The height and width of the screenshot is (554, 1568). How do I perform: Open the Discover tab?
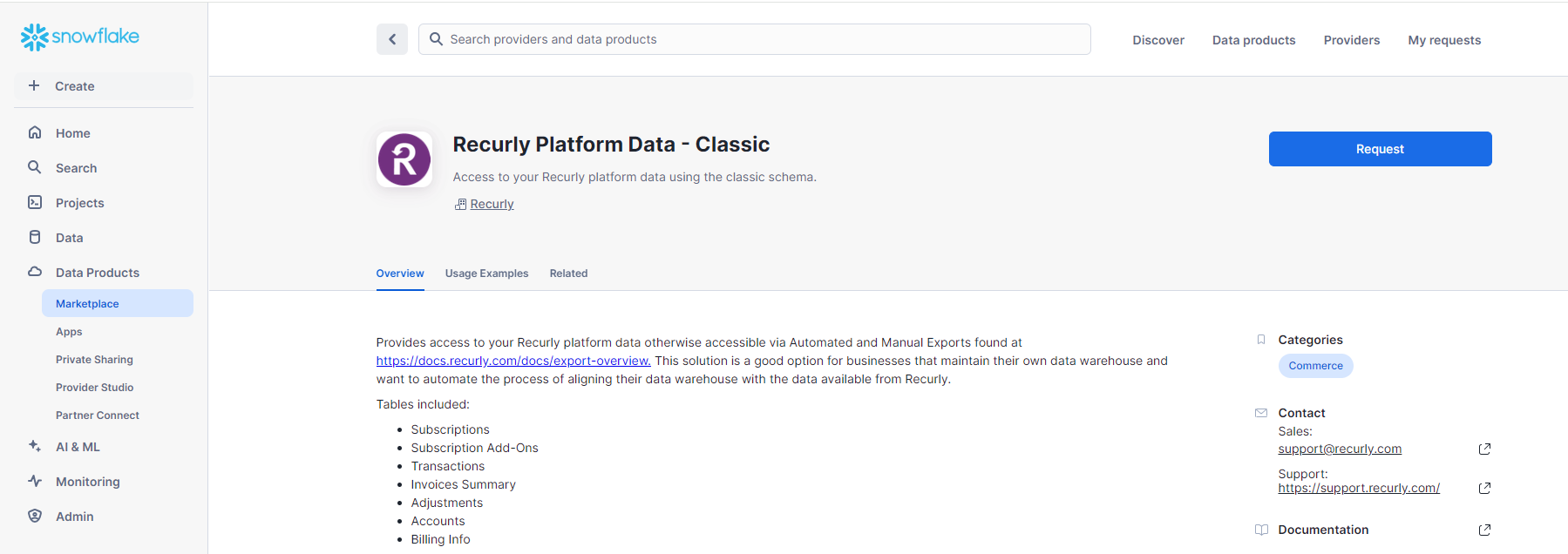[x=1158, y=40]
